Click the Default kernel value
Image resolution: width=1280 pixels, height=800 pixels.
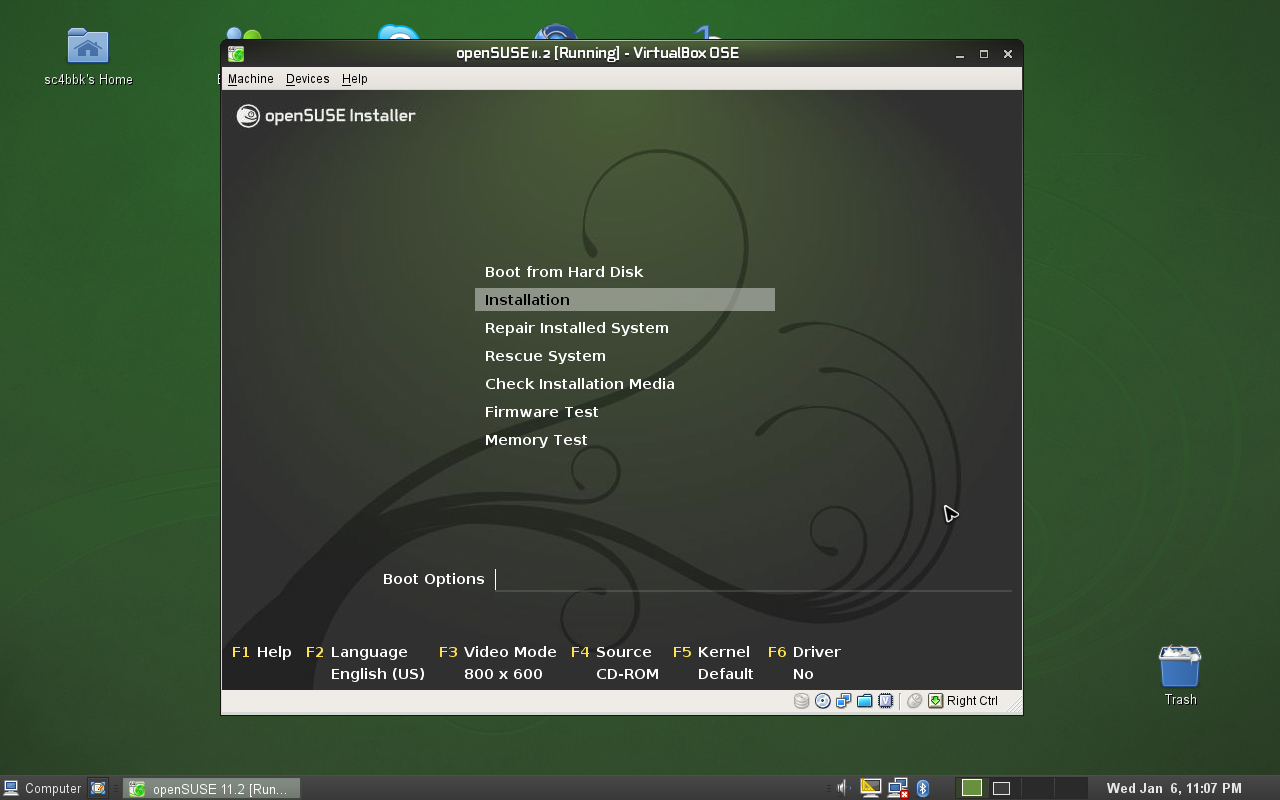point(725,674)
